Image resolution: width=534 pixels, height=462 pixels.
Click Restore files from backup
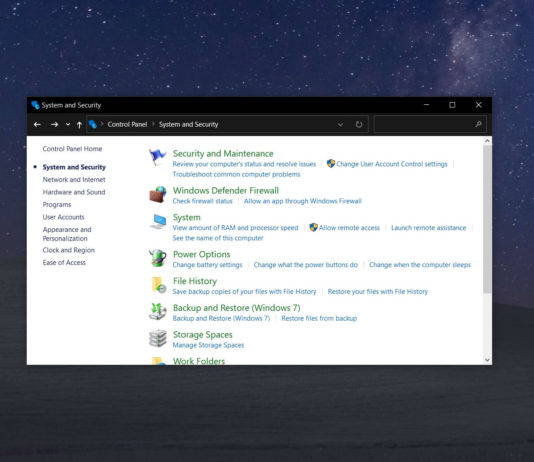pos(319,318)
